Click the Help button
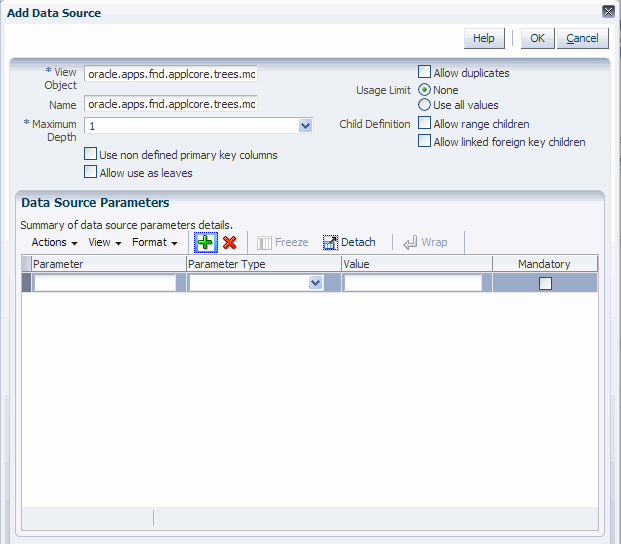Image resolution: width=621 pixels, height=544 pixels. [x=484, y=38]
